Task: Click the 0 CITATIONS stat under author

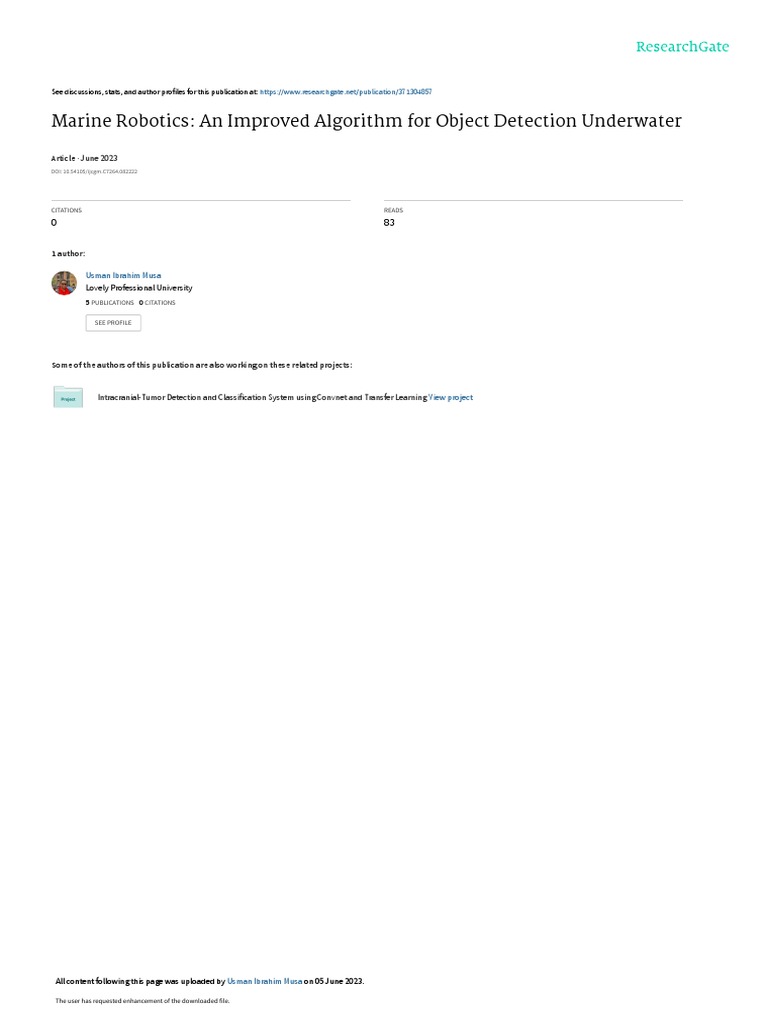Action: 157,303
